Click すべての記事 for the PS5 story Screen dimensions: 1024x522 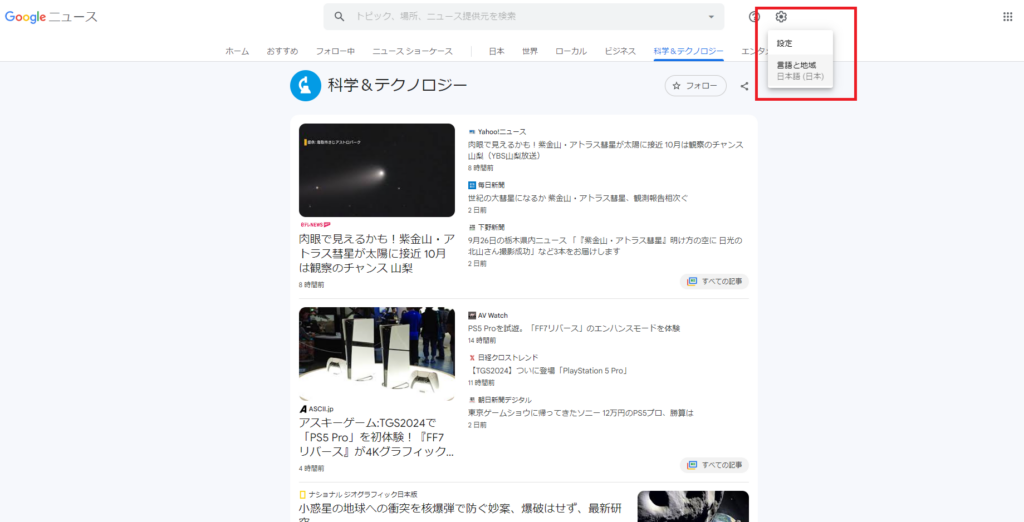pos(714,465)
